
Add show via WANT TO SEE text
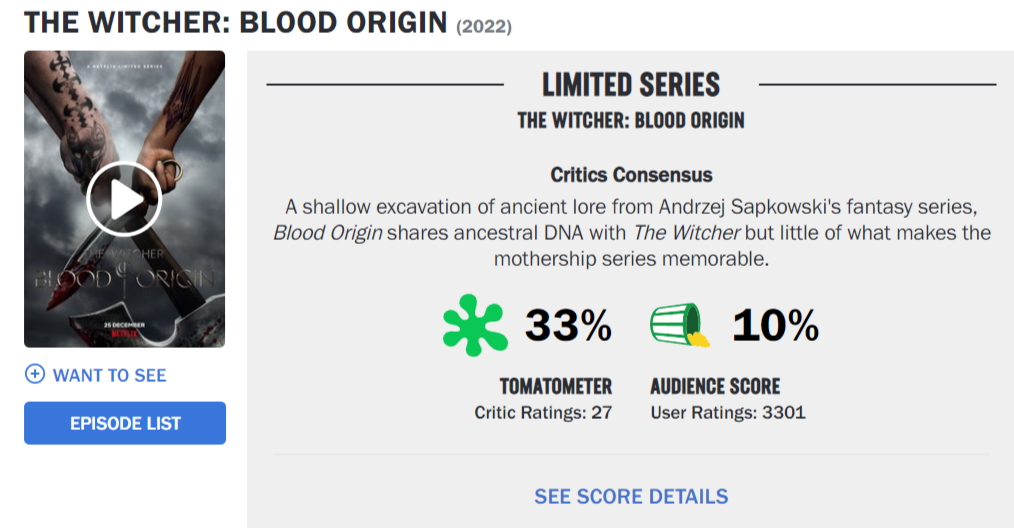click(109, 375)
